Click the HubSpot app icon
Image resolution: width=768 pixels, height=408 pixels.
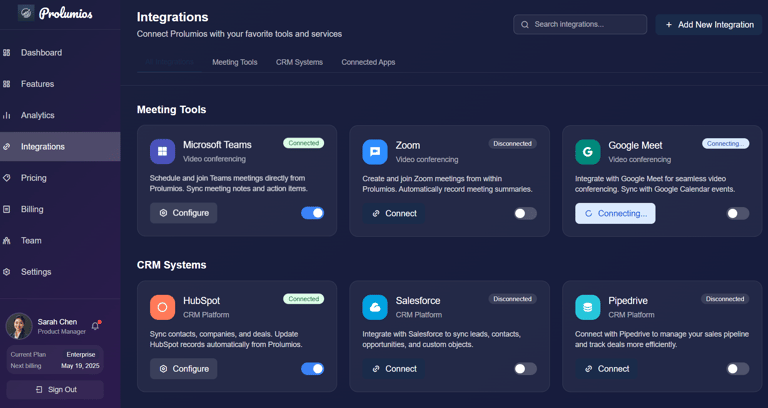click(163, 307)
